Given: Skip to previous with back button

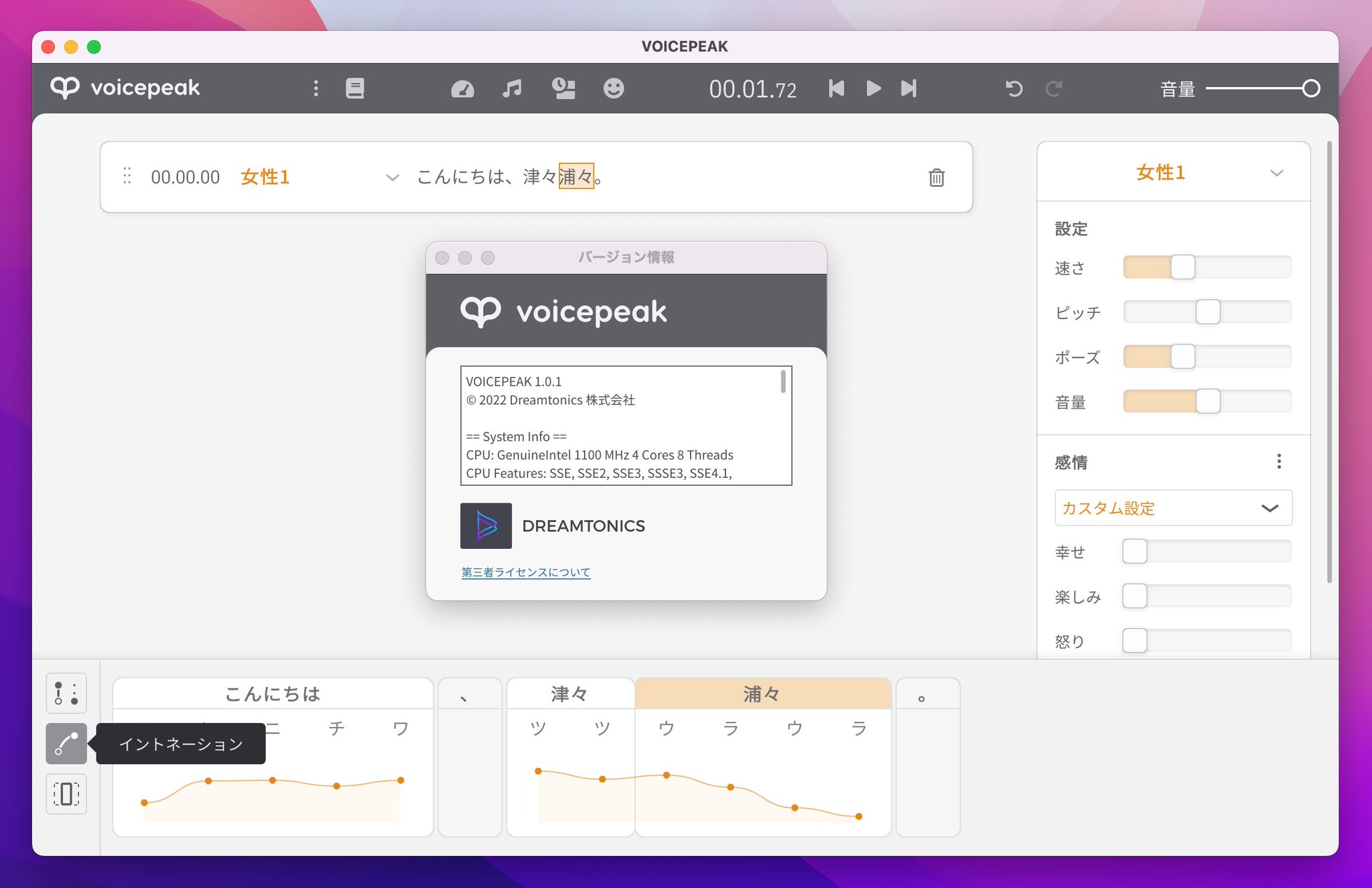Looking at the screenshot, I should pos(836,88).
